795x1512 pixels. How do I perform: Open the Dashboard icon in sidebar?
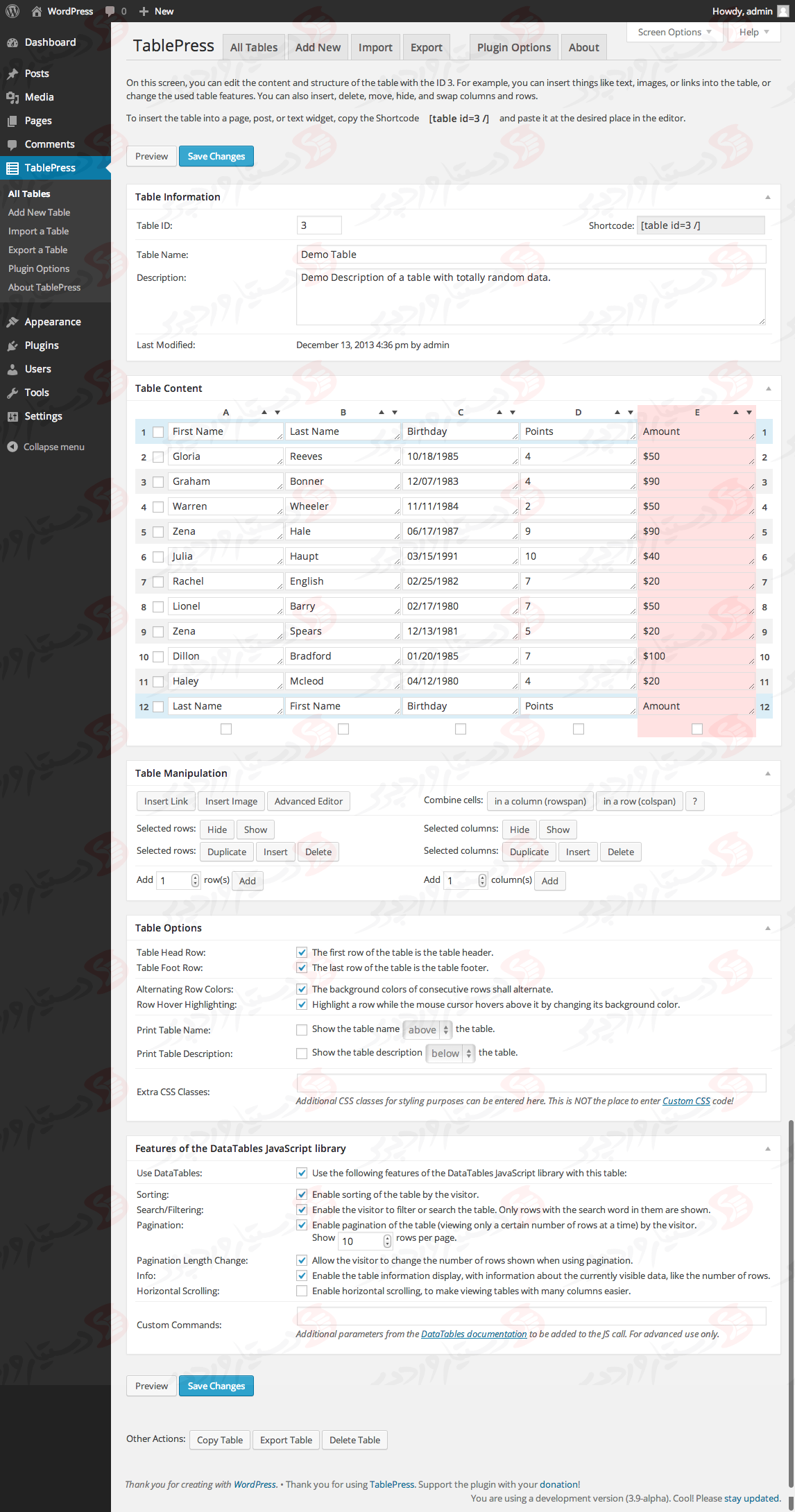[x=12, y=42]
